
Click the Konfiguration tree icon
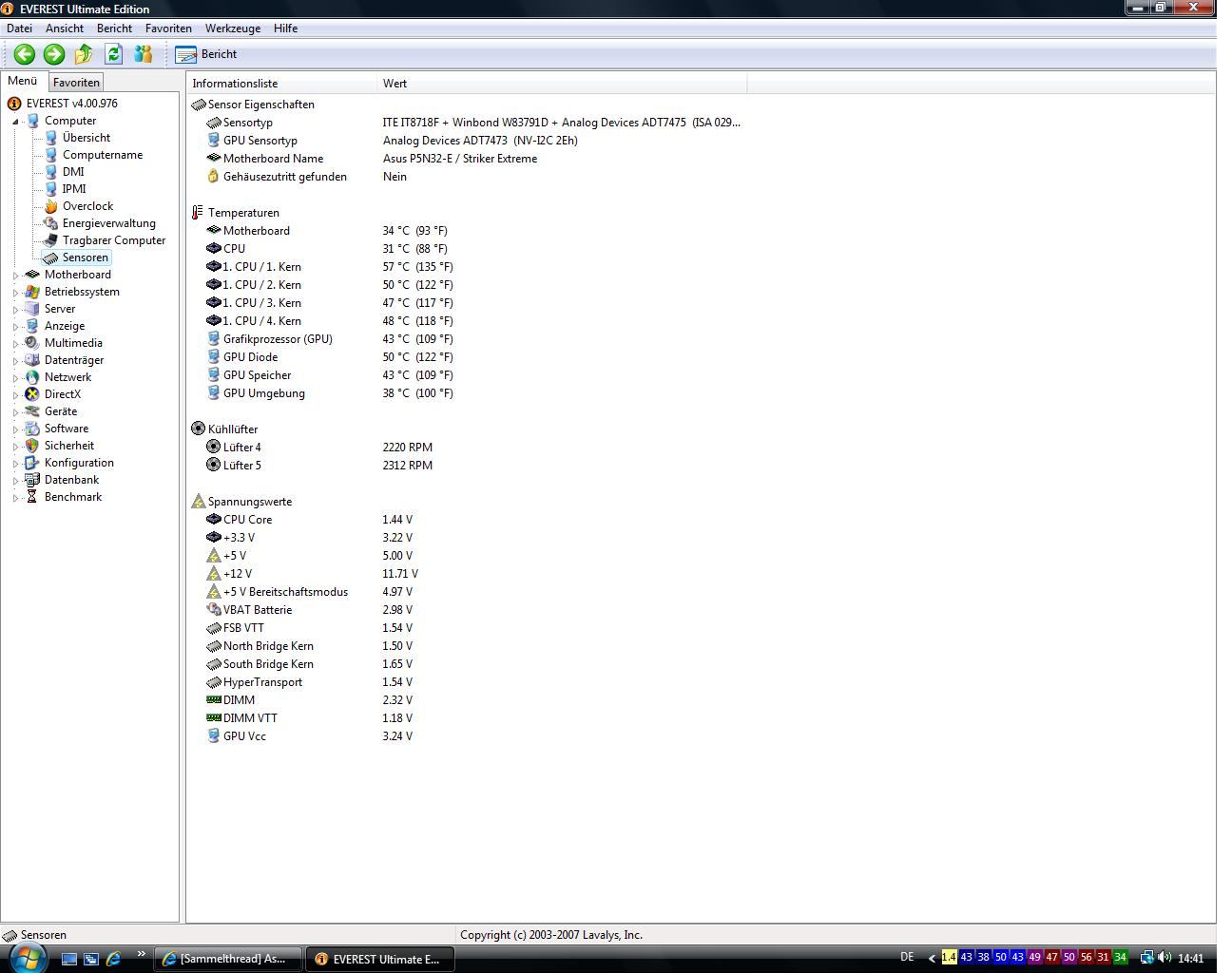coord(32,463)
